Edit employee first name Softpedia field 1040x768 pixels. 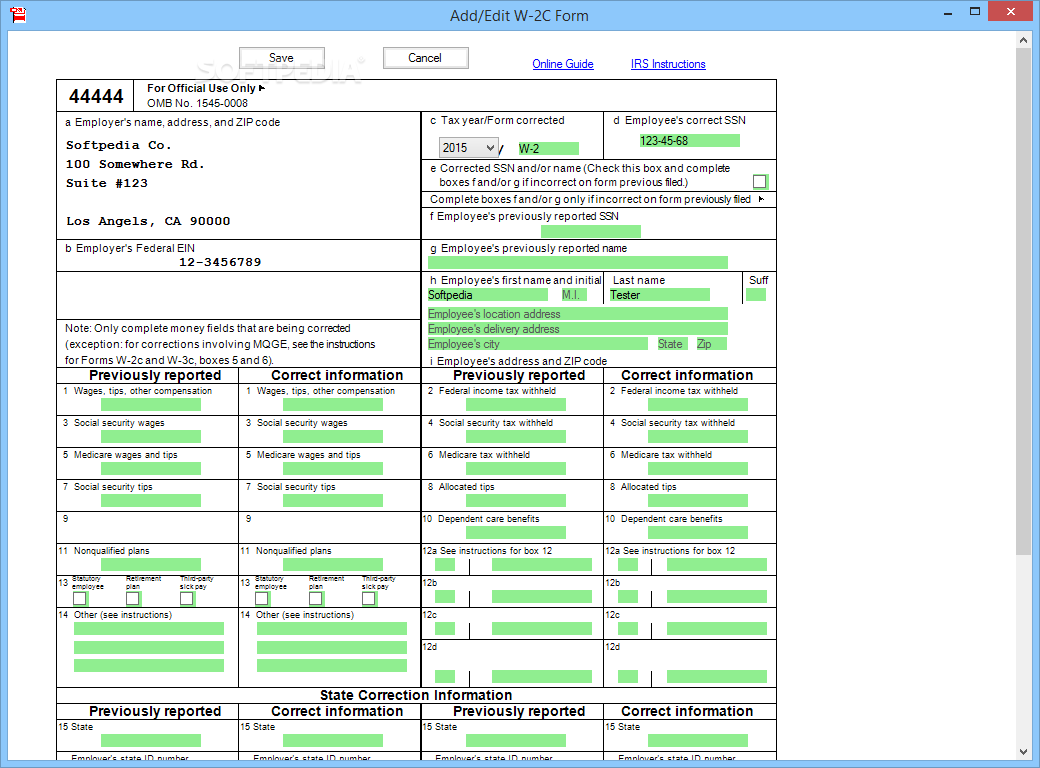click(488, 295)
